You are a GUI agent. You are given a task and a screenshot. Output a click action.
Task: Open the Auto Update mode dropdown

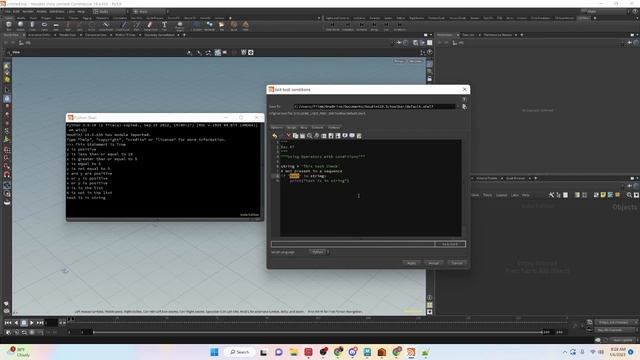point(623,340)
